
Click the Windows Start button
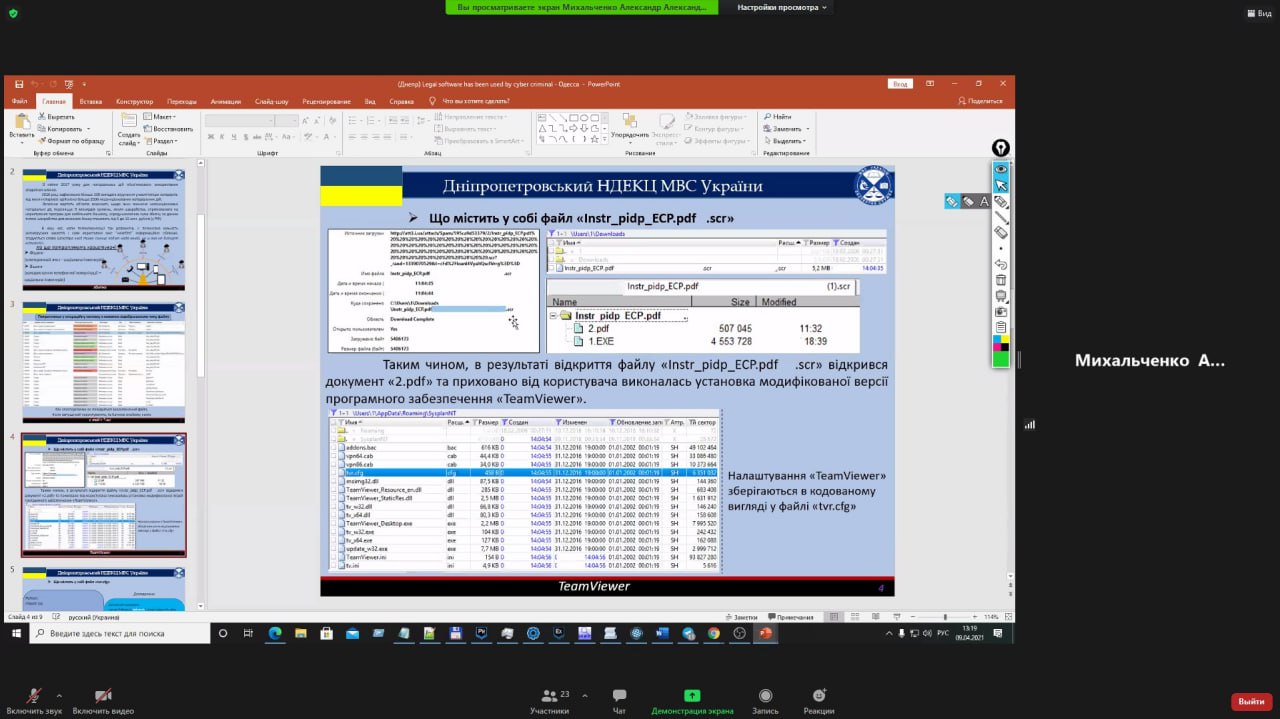(16, 633)
